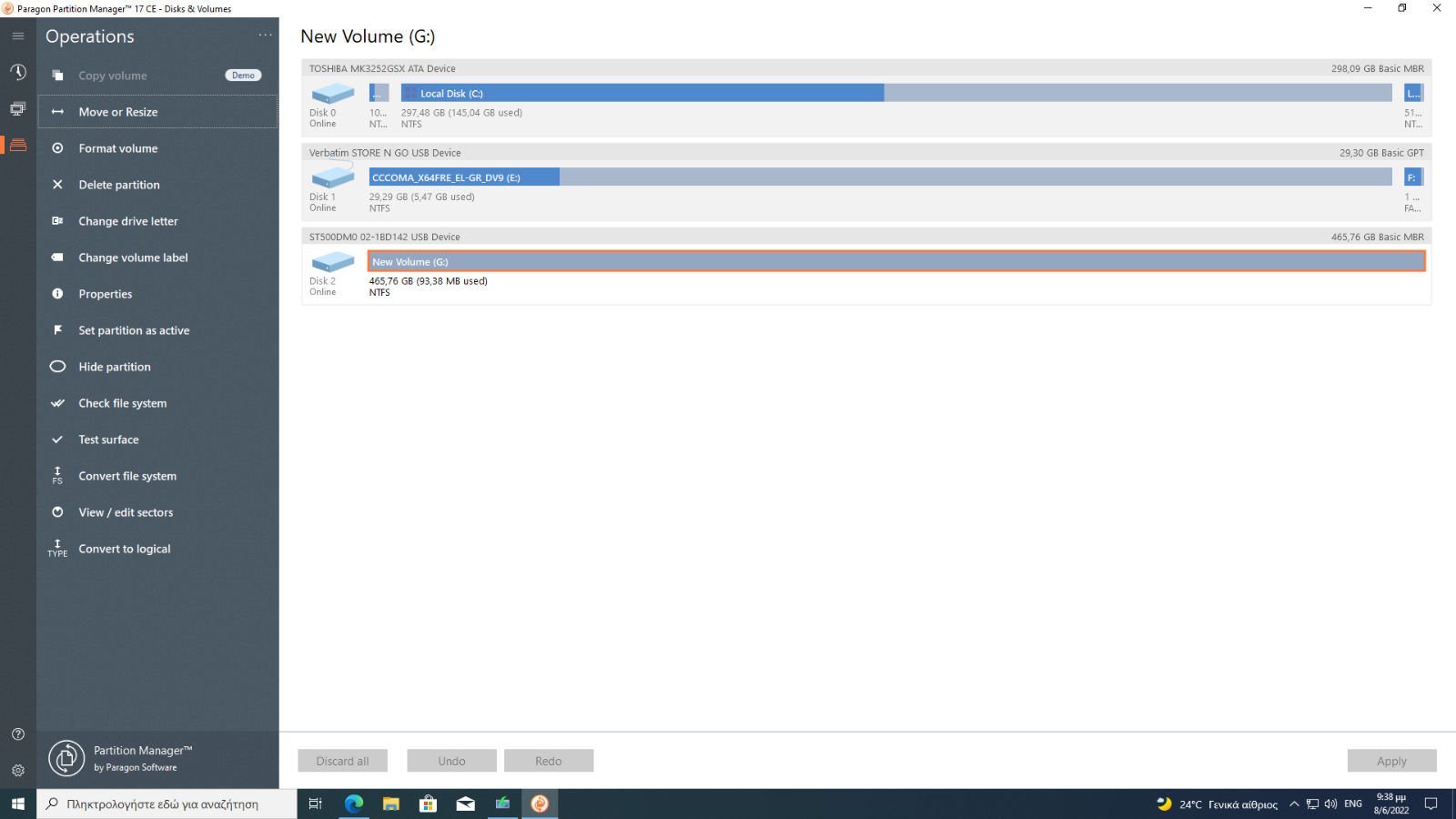The width and height of the screenshot is (1456, 819).
Task: Select the F: partition on Disk 1
Action: tap(1413, 177)
